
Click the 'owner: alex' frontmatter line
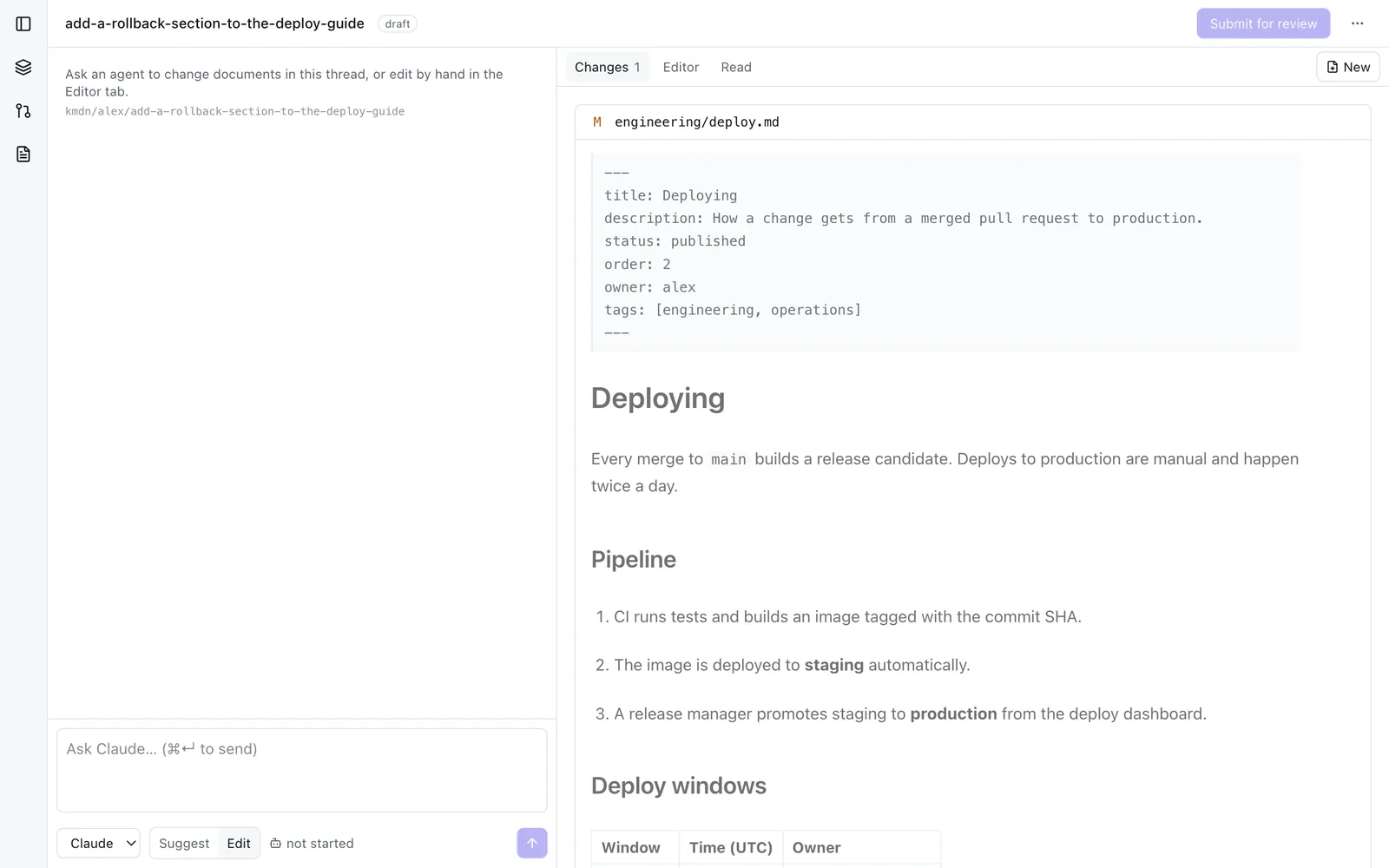650,287
